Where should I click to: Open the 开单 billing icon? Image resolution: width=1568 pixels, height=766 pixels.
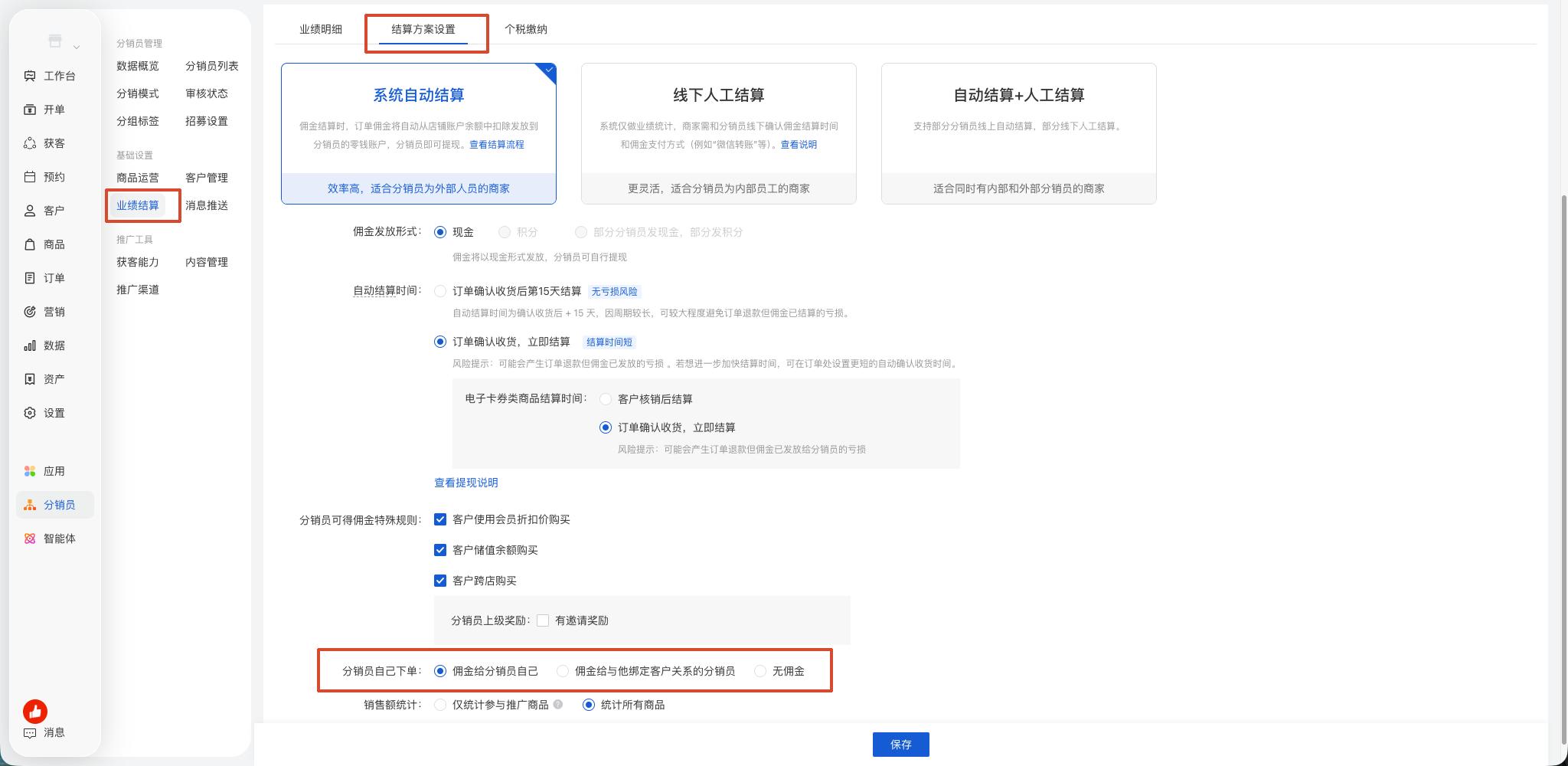(x=30, y=110)
